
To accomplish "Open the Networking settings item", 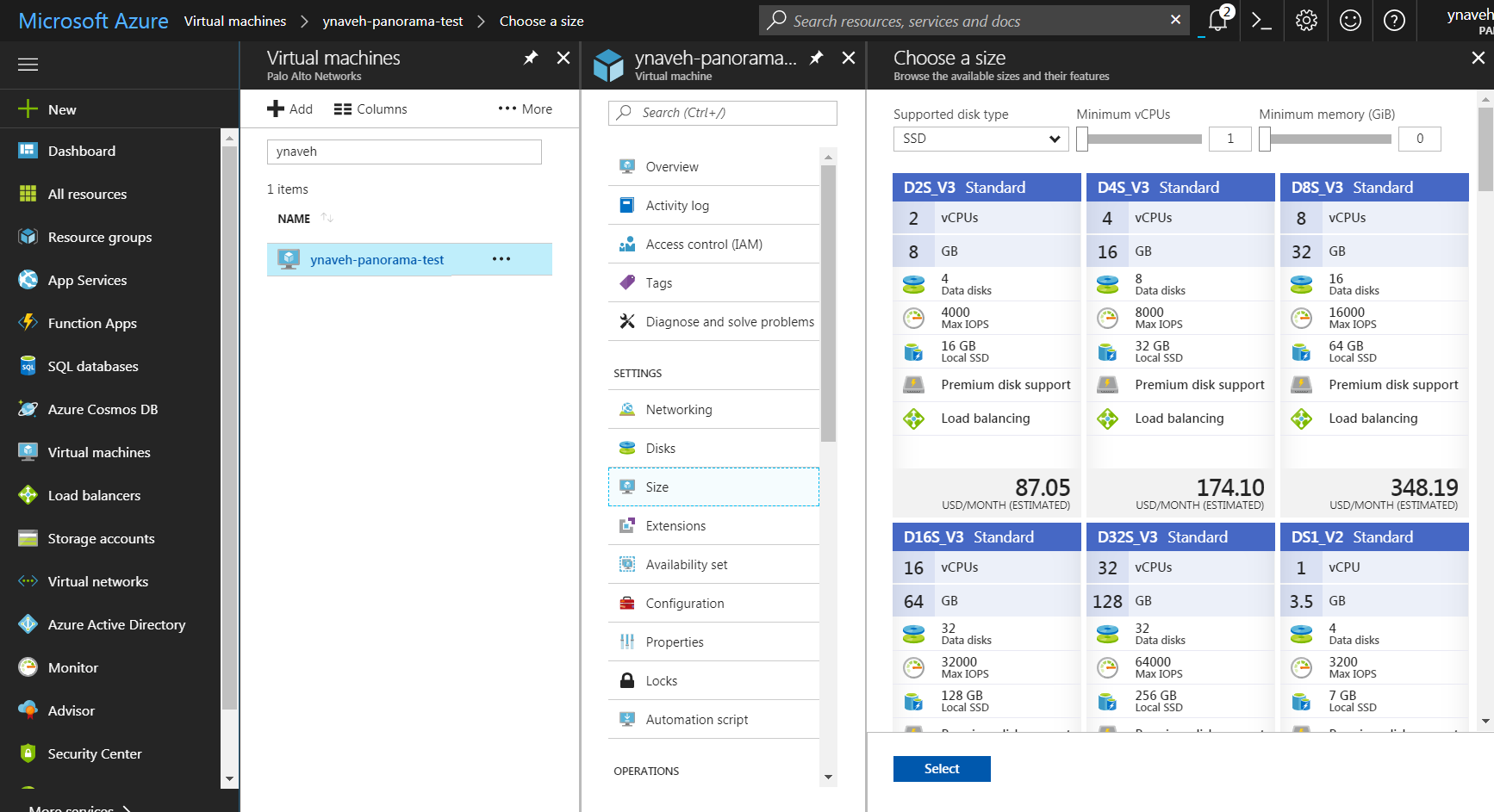I will (679, 410).
